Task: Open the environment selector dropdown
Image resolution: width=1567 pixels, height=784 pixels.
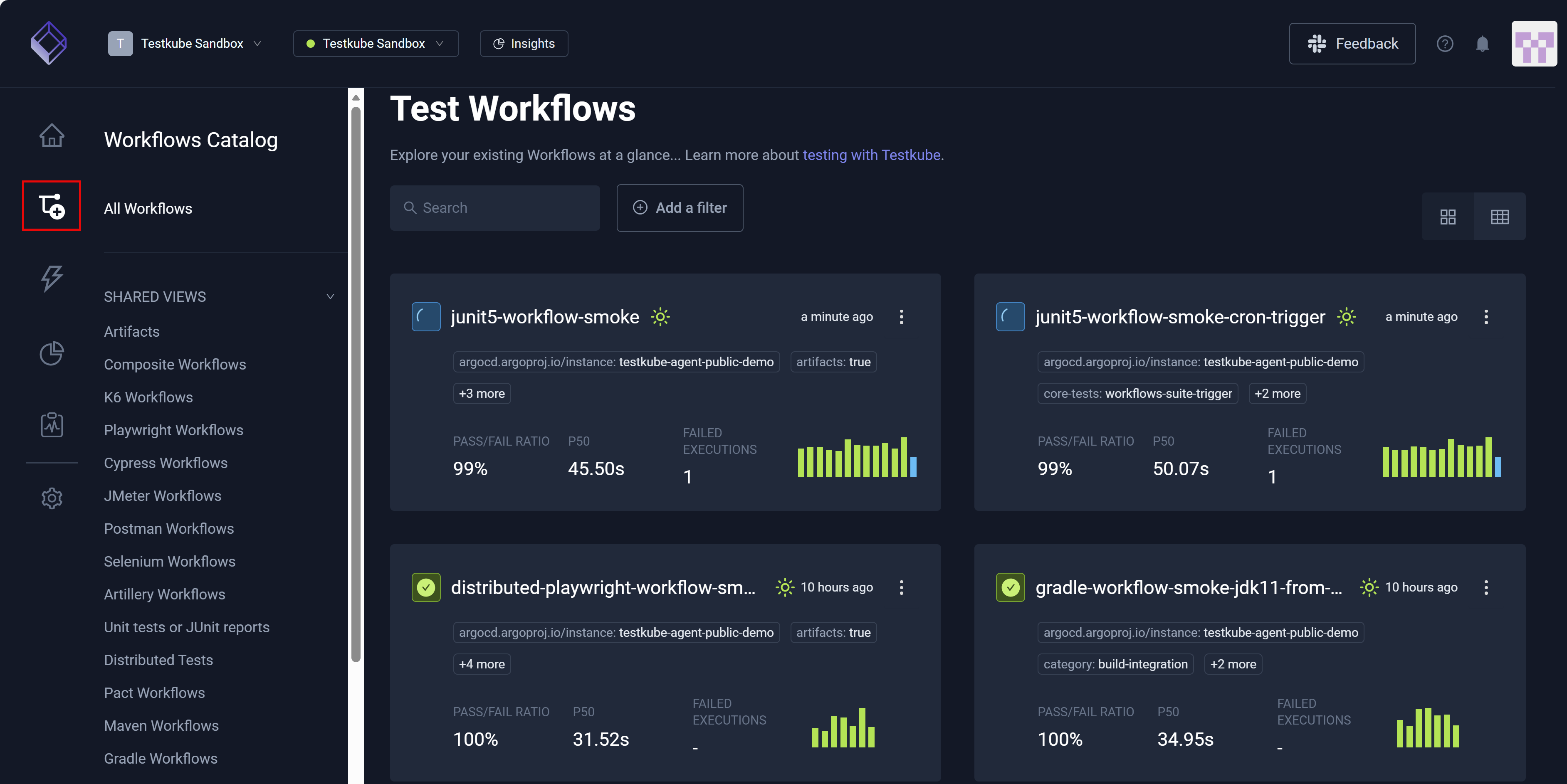Action: (x=376, y=43)
